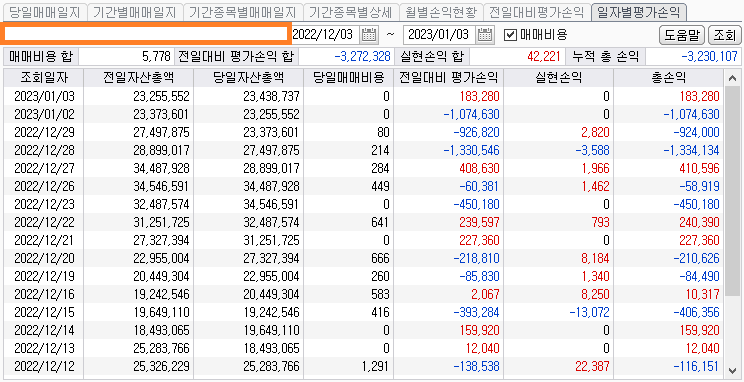Click the 총손익 column header

pos(669,78)
